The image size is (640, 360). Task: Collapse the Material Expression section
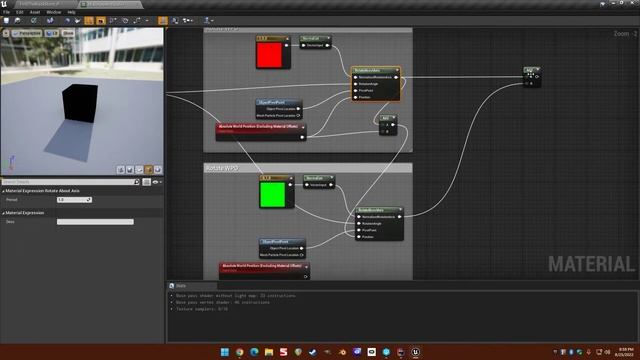pyautogui.click(x=4, y=213)
